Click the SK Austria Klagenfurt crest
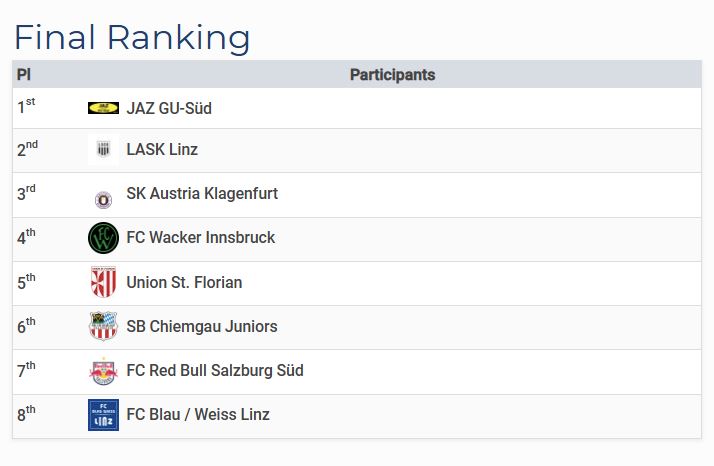 (x=103, y=198)
